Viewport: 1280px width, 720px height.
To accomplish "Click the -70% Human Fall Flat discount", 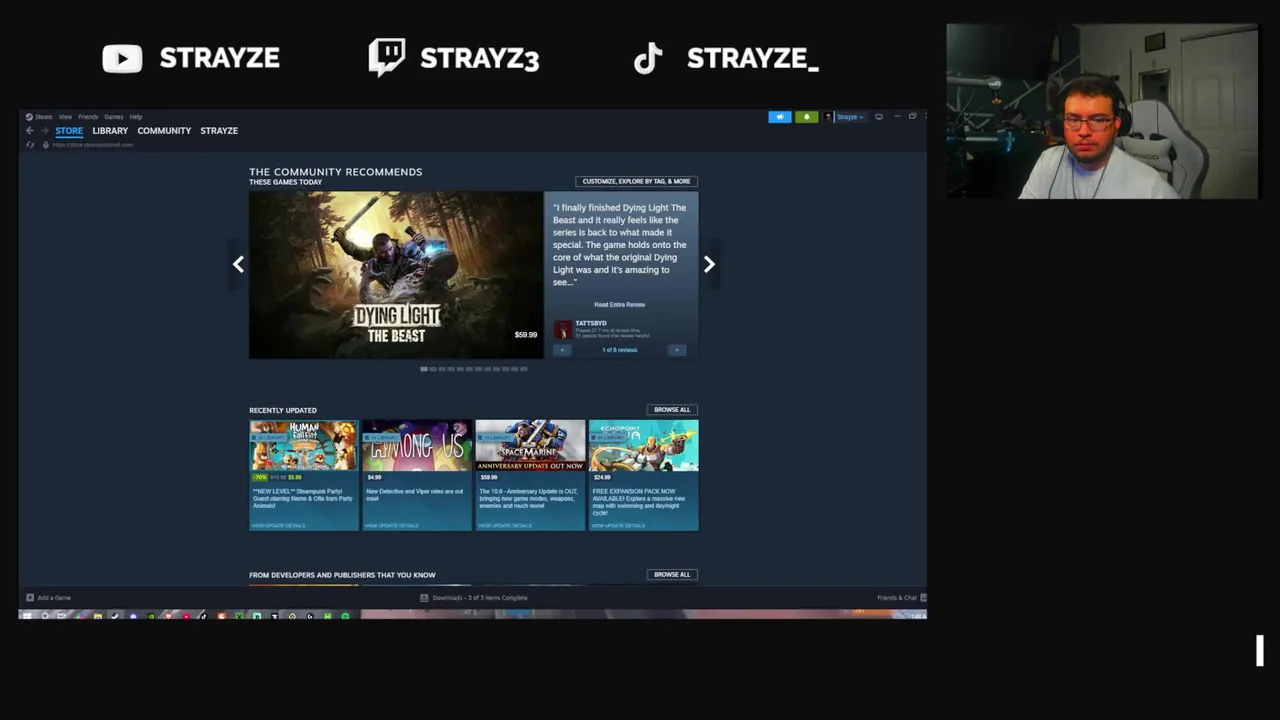I will tap(260, 478).
